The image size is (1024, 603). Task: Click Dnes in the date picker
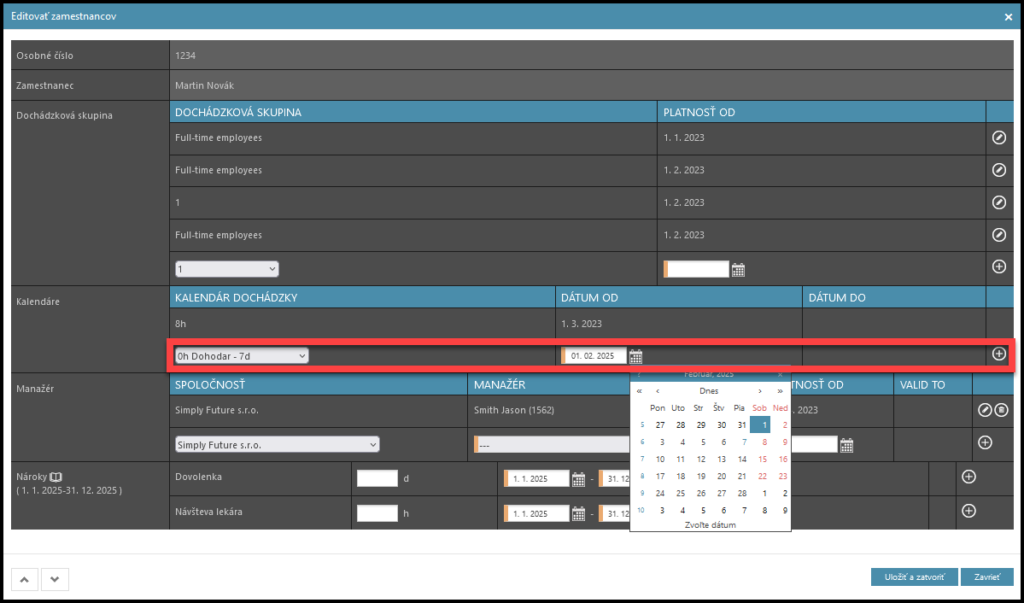tap(709, 391)
